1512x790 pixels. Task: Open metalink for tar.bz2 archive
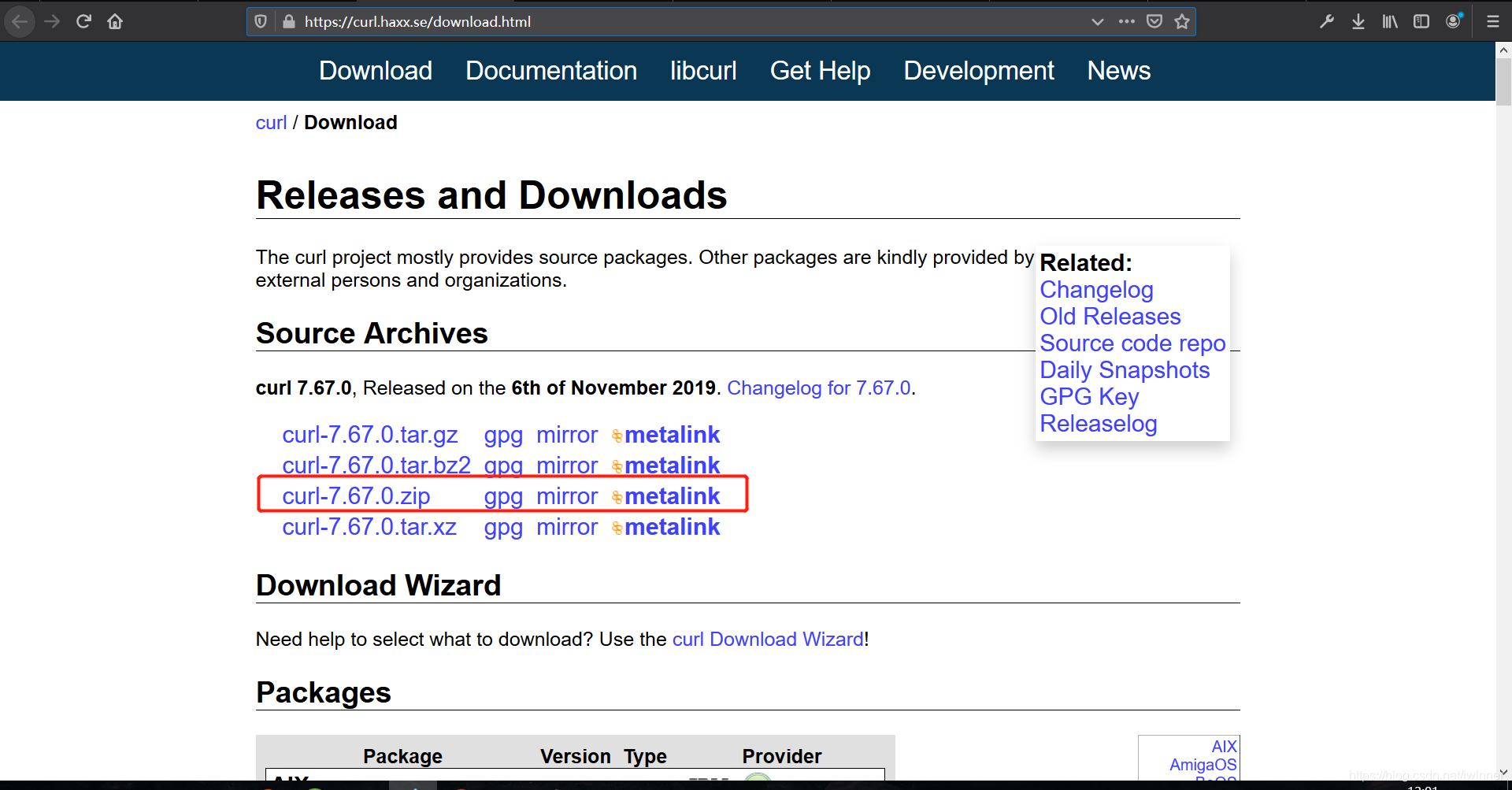click(666, 465)
